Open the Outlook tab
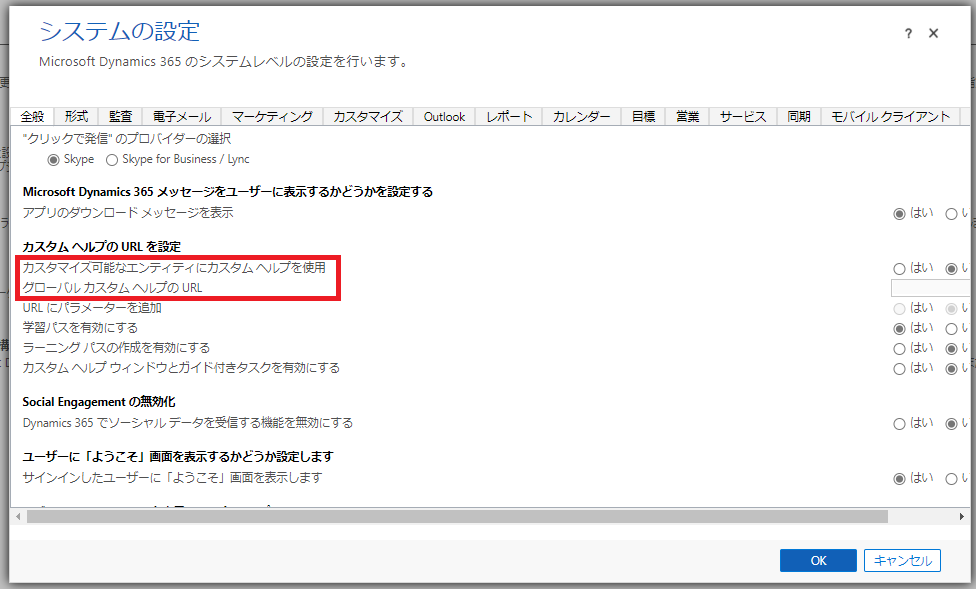The image size is (976, 589). [444, 116]
